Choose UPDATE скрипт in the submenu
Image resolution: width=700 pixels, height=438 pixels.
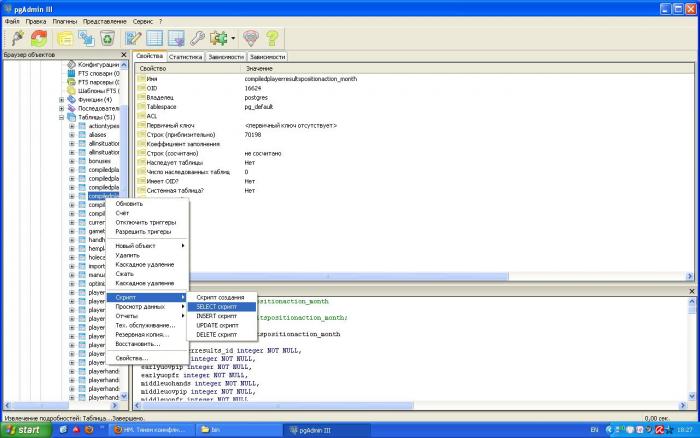point(222,325)
